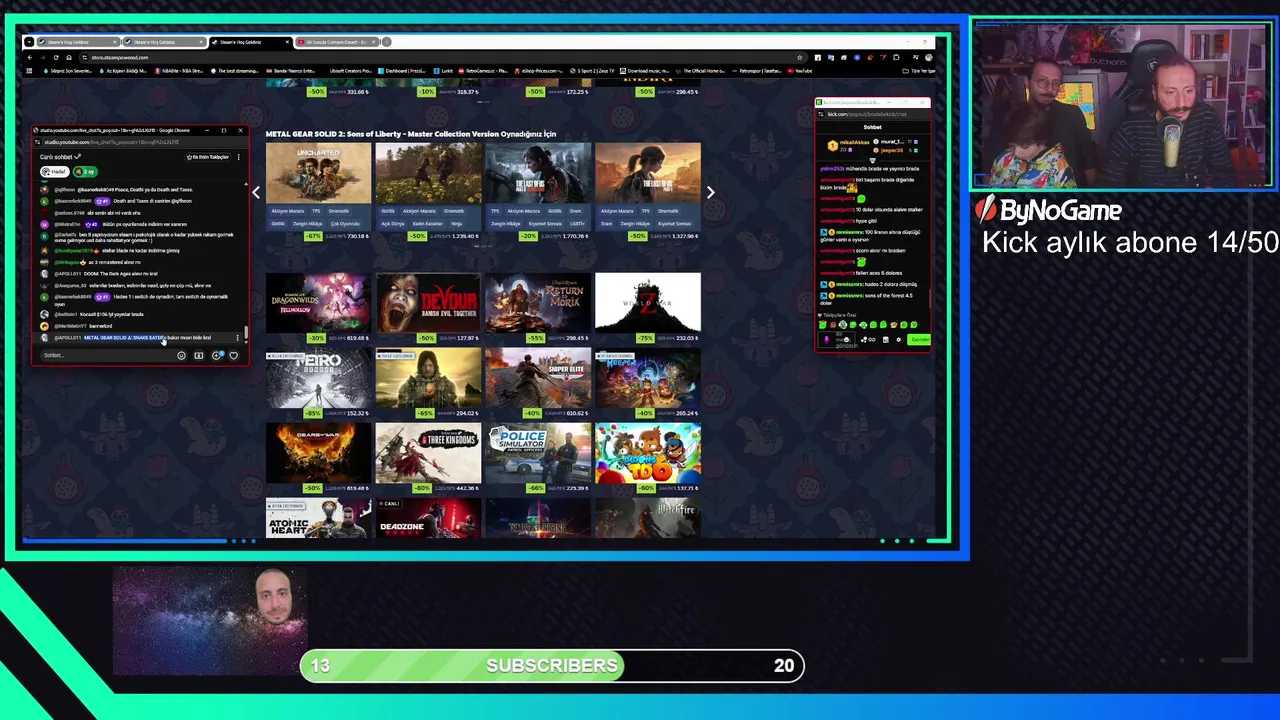Select the green 2 ay chip
This screenshot has height=720, width=1280.
point(85,172)
